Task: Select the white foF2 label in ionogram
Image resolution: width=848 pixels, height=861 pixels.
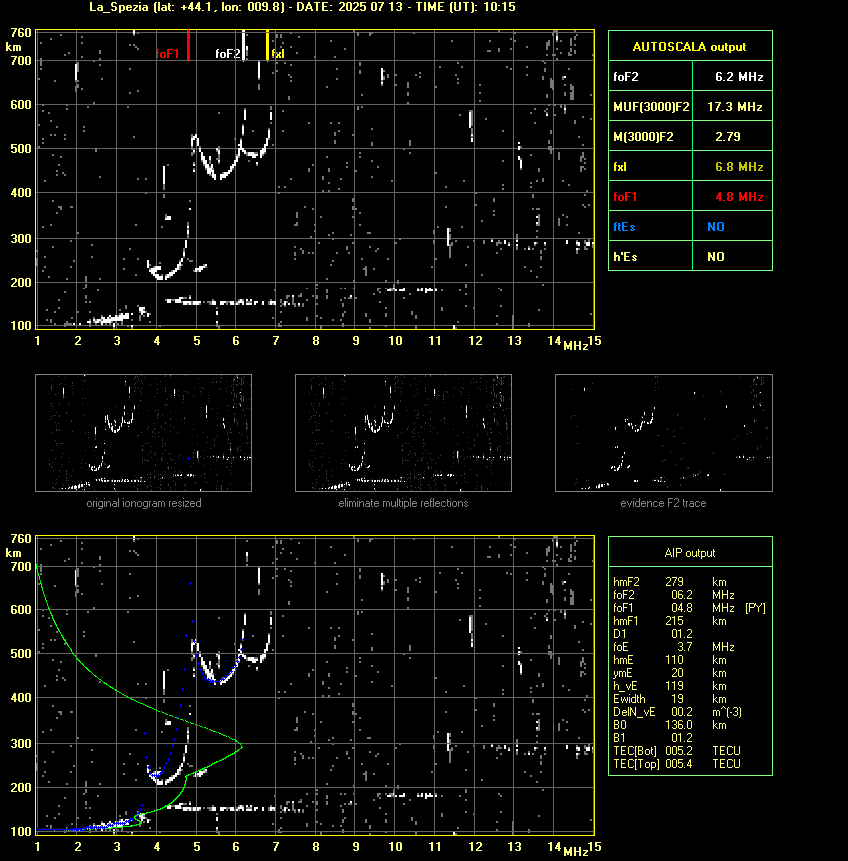Action: (227, 53)
